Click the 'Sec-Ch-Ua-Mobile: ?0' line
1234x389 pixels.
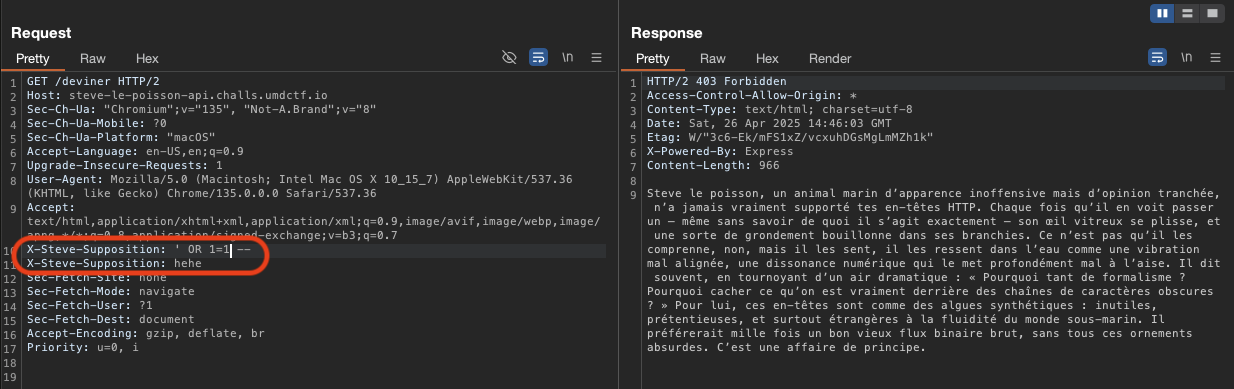[96, 123]
